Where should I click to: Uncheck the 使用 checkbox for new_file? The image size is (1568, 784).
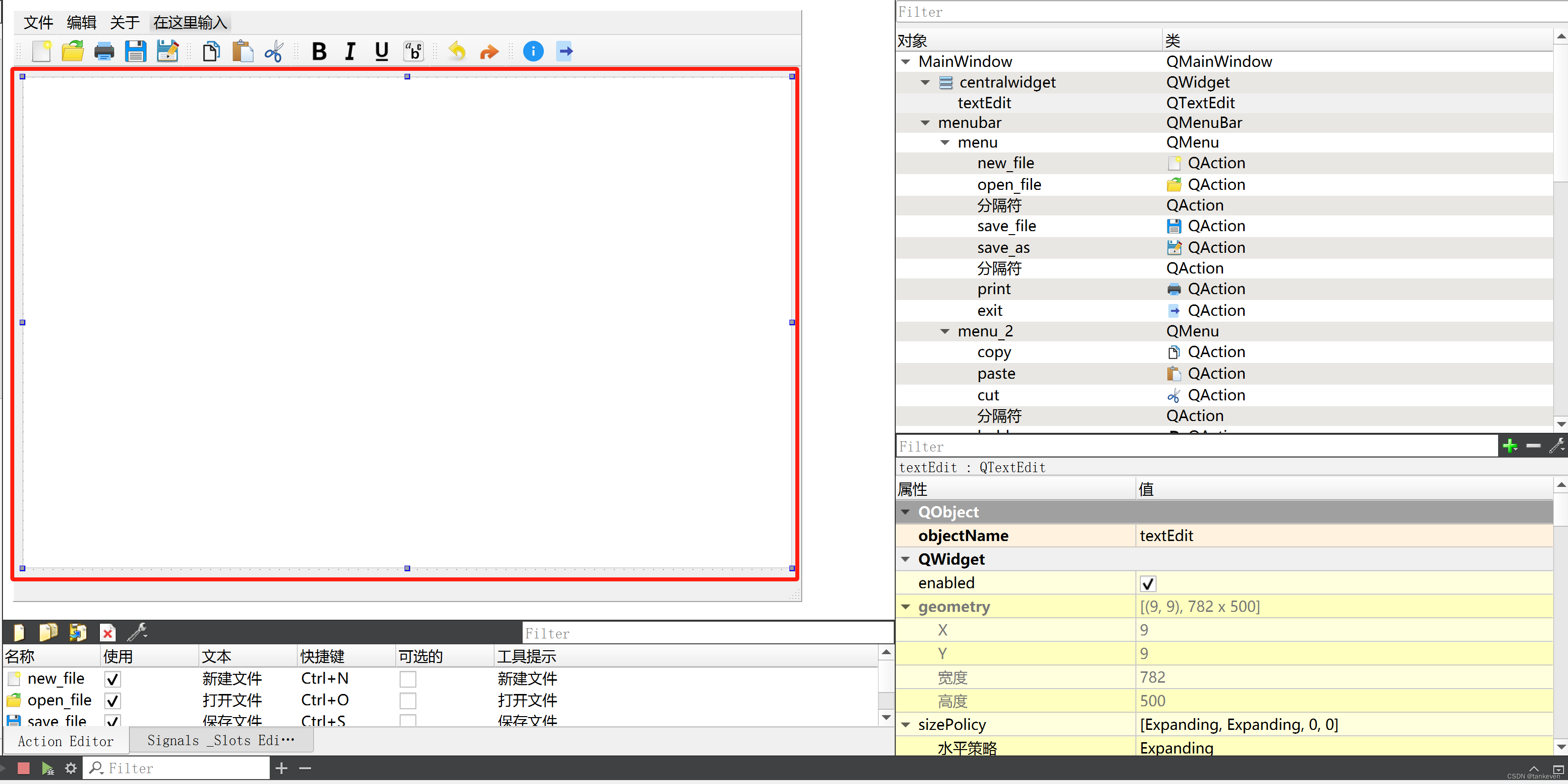112,679
